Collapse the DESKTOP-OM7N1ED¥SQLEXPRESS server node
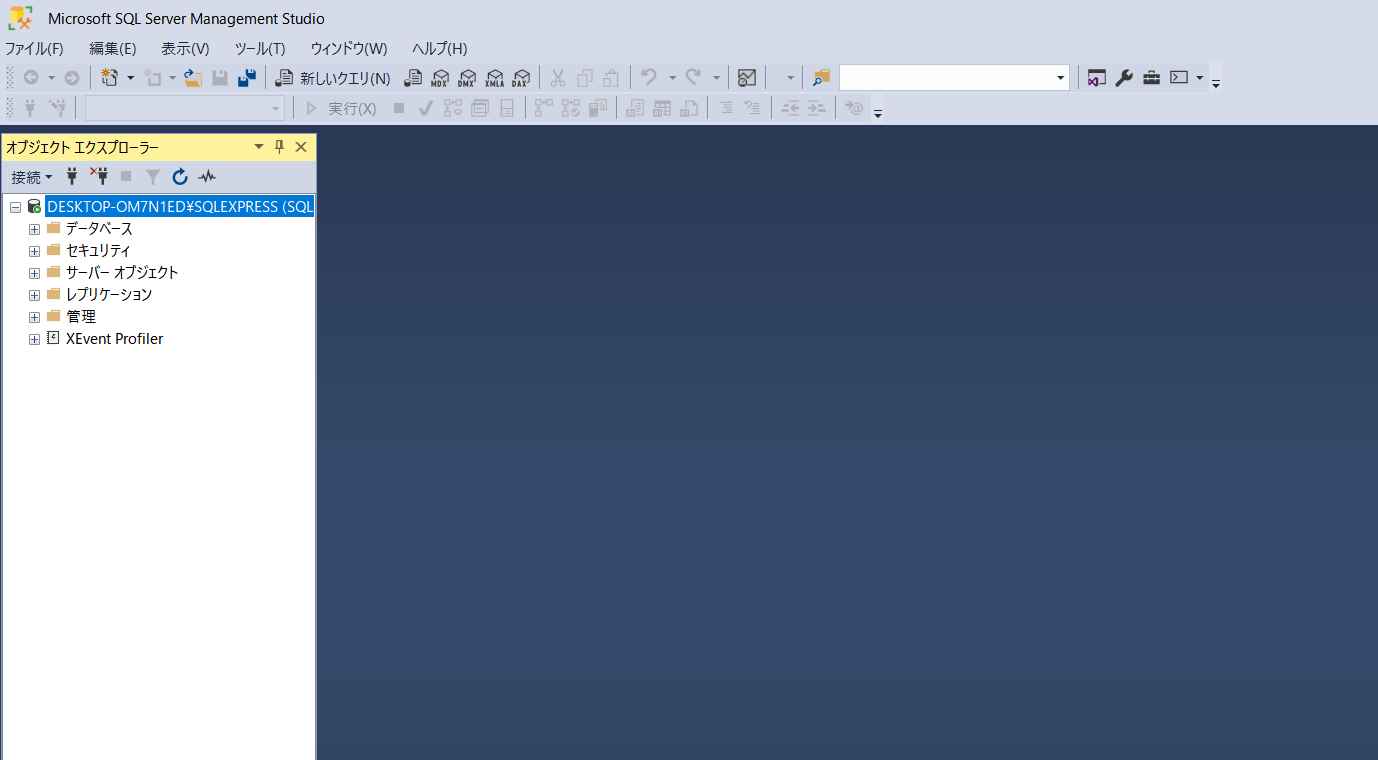 (15, 207)
